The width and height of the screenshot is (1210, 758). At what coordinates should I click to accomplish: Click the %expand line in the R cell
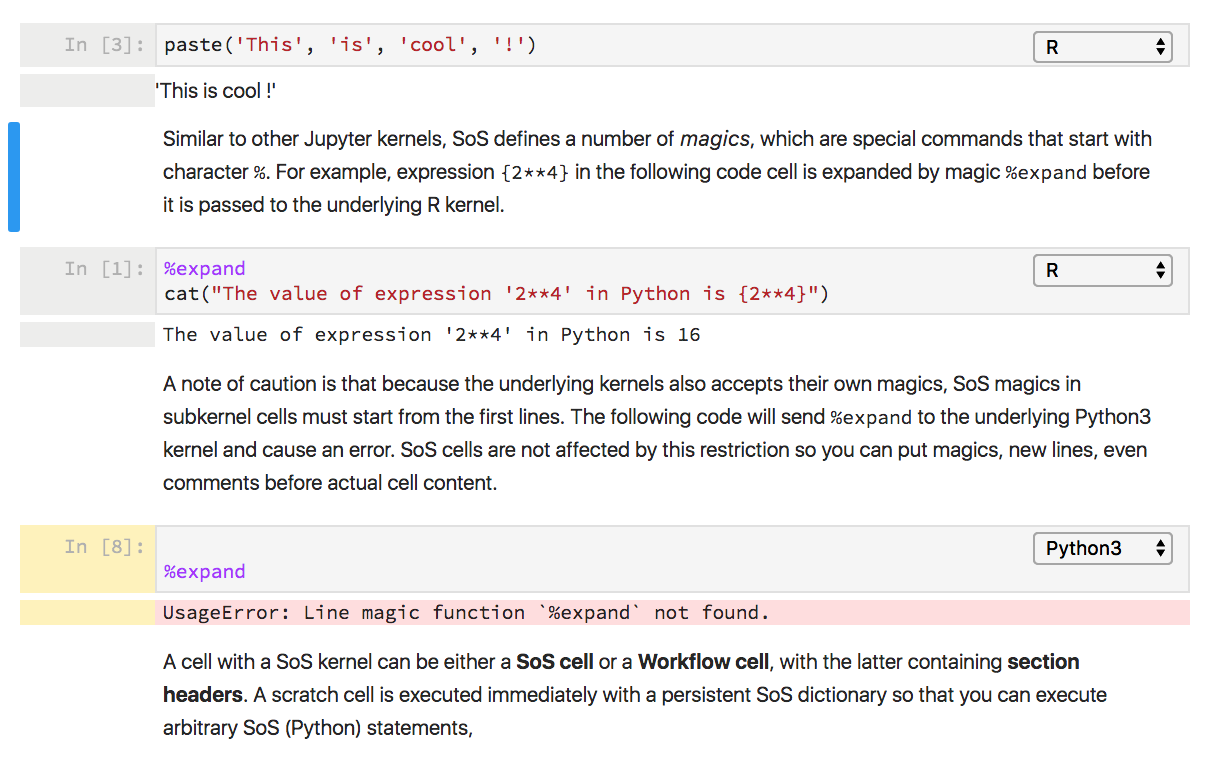click(204, 268)
